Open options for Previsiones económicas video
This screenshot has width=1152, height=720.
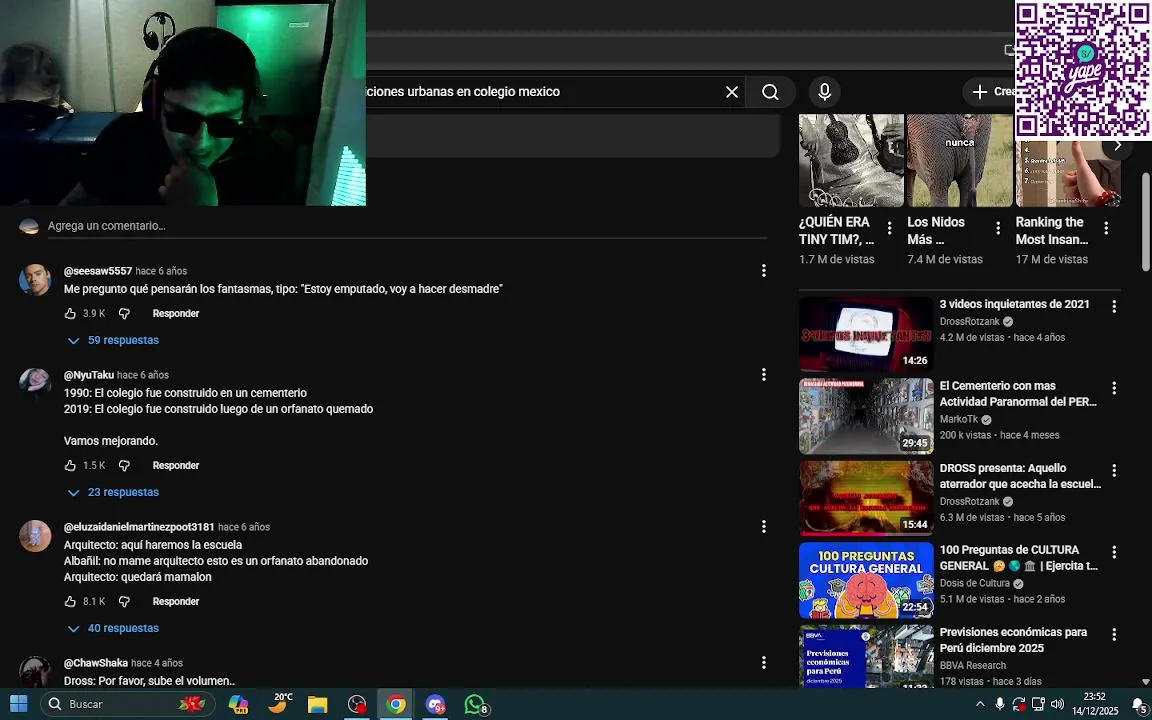[1114, 634]
